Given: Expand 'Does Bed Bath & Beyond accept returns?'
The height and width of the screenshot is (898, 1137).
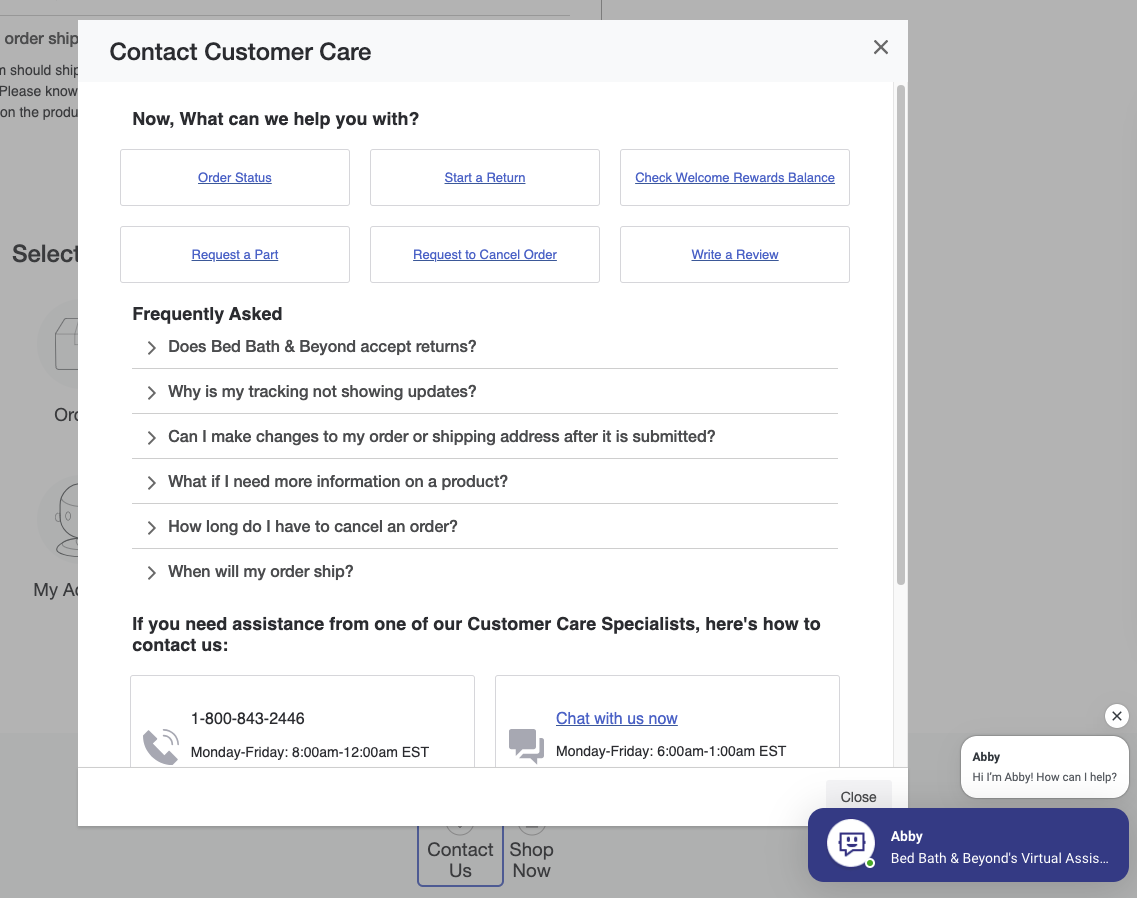Looking at the screenshot, I should (322, 346).
